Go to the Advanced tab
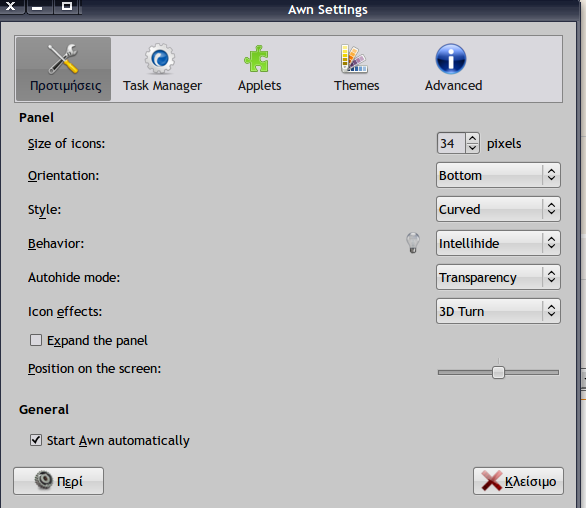The width and height of the screenshot is (586, 508). 453,69
